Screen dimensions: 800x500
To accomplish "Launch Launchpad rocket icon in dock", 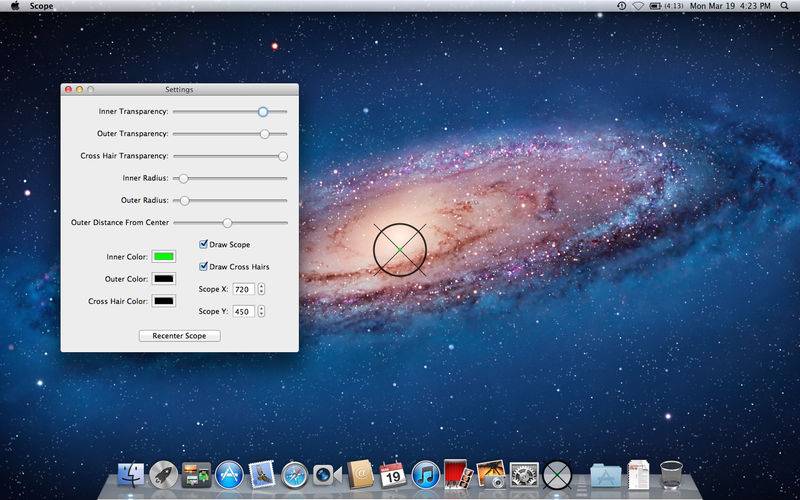I will (x=164, y=476).
